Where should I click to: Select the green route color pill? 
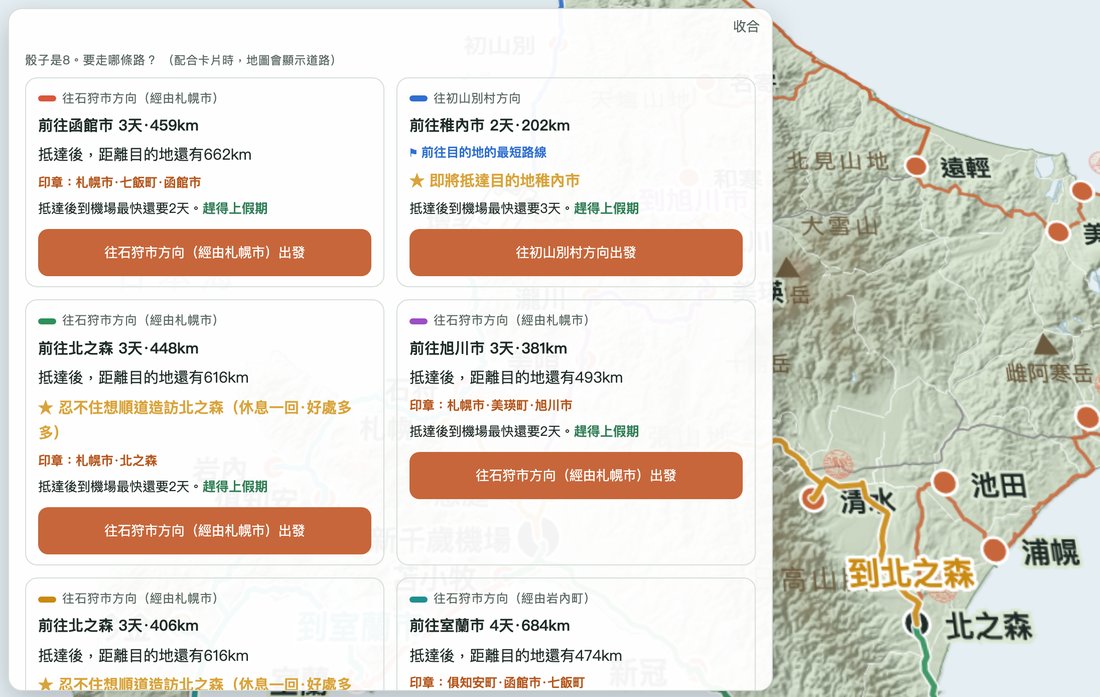coord(47,321)
